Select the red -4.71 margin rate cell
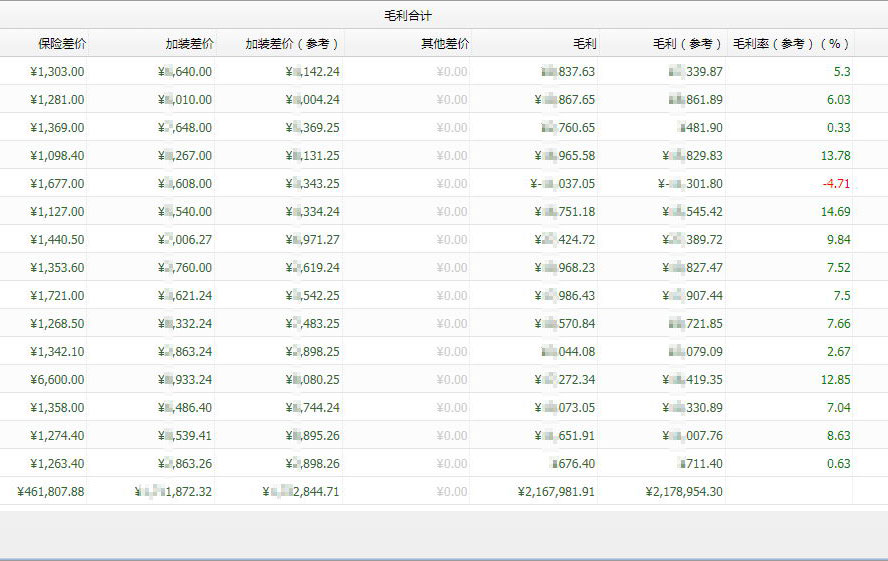 click(835, 184)
